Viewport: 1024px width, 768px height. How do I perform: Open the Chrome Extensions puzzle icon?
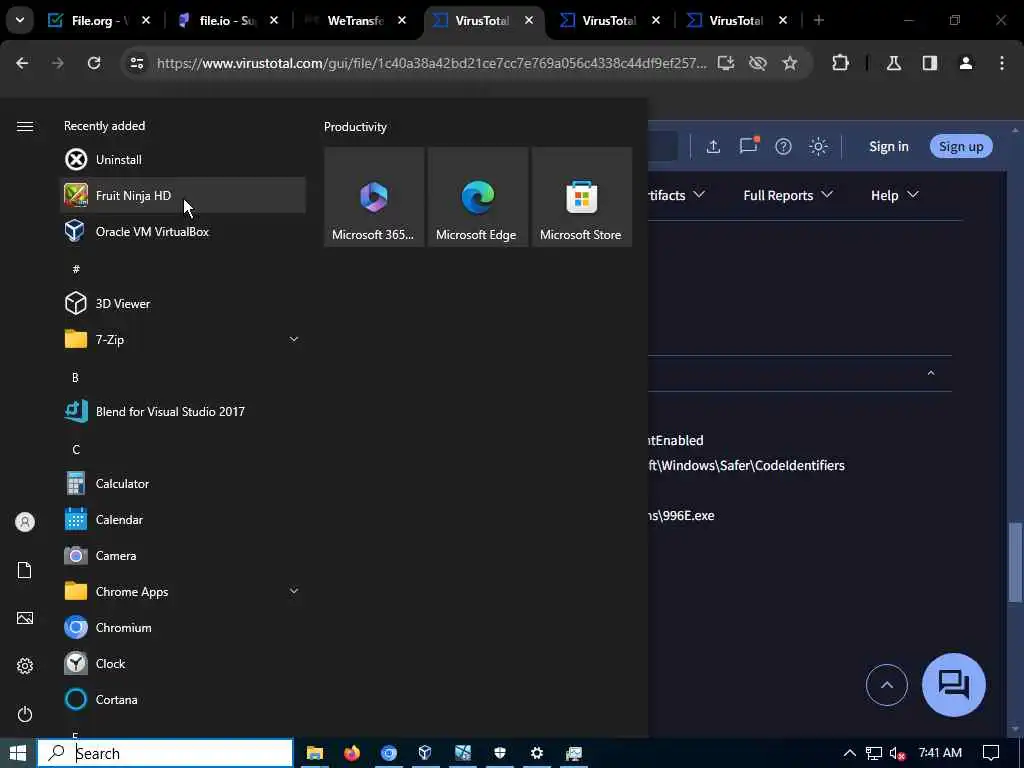(x=840, y=63)
